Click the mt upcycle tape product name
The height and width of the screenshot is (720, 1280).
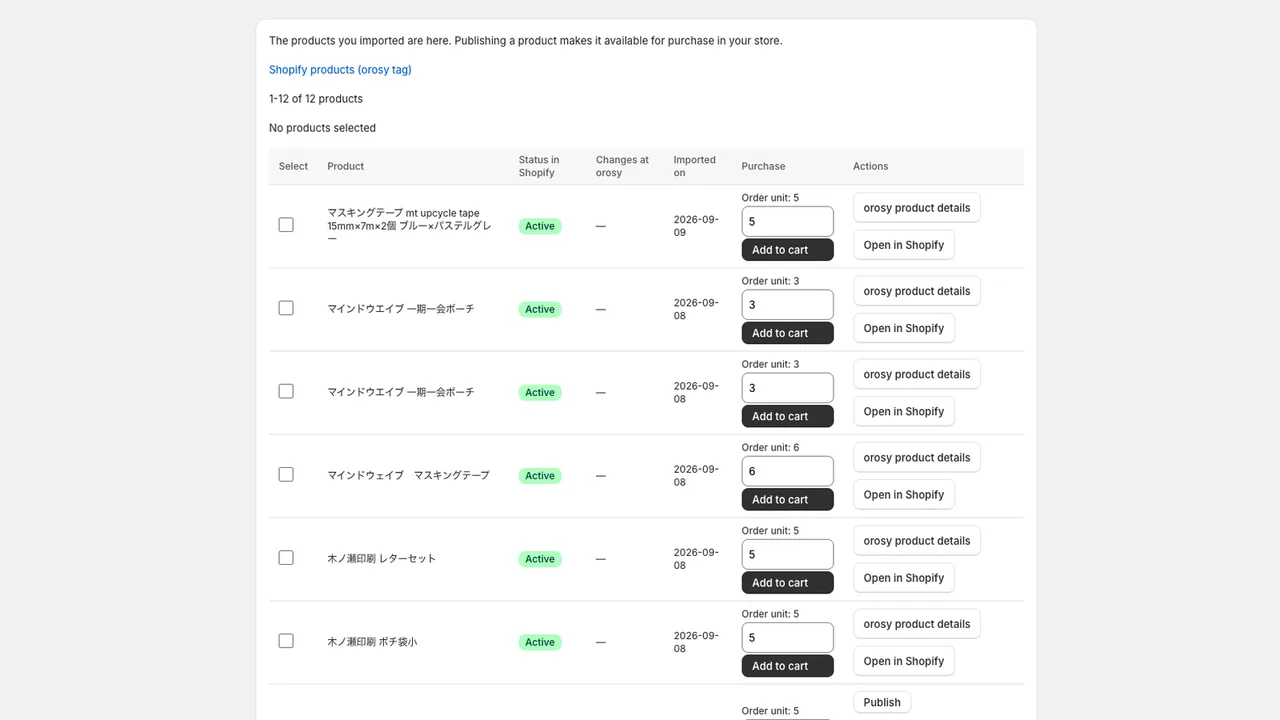coord(409,226)
